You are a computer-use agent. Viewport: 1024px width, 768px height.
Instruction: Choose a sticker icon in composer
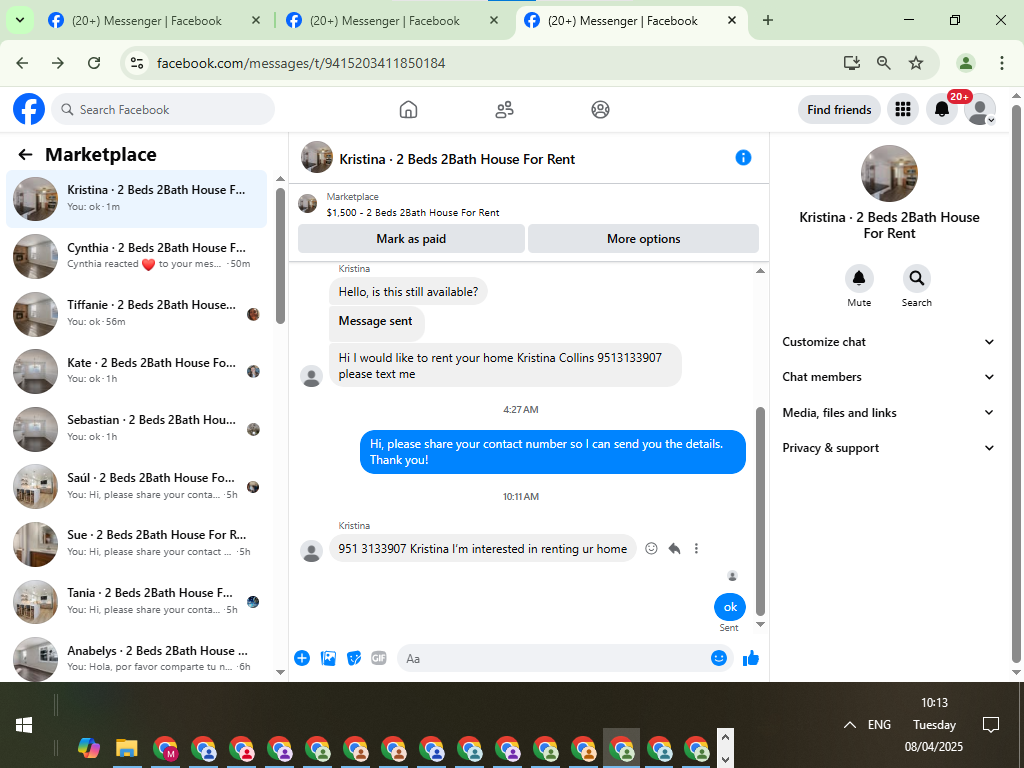[x=354, y=658]
